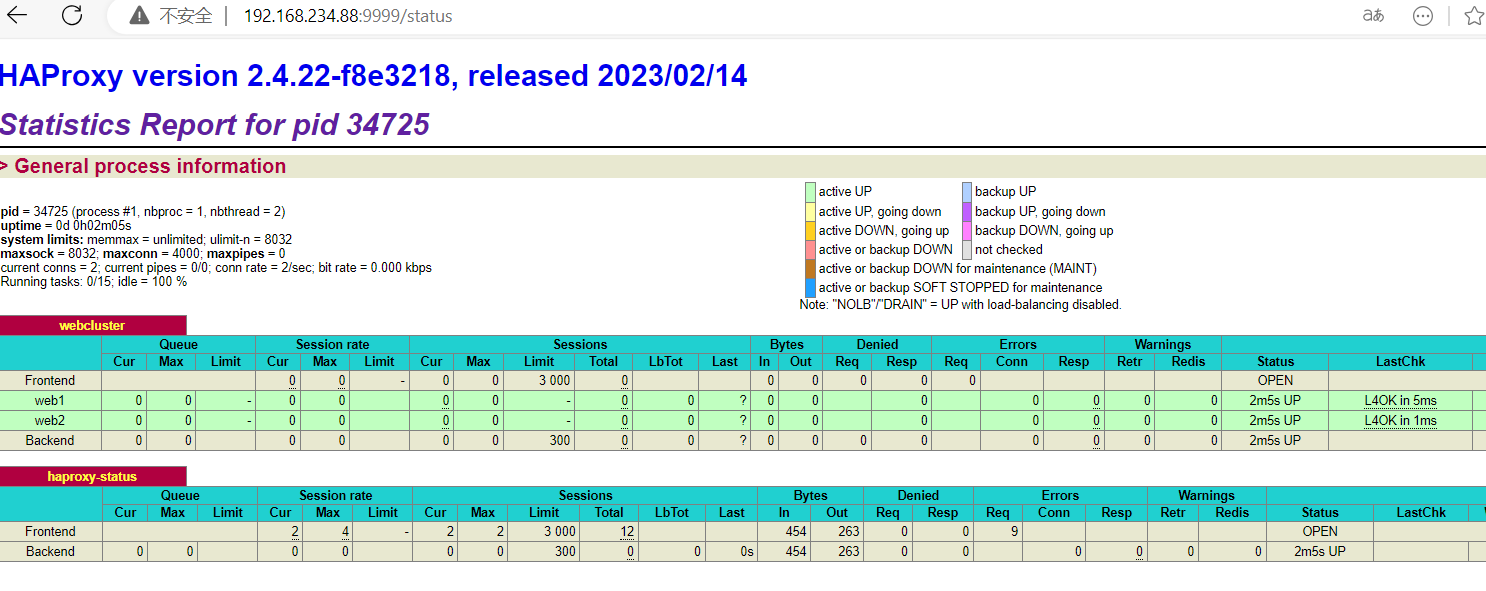The height and width of the screenshot is (591, 1486).
Task: Open the haproxy-status proxy title link
Action: pos(92,477)
